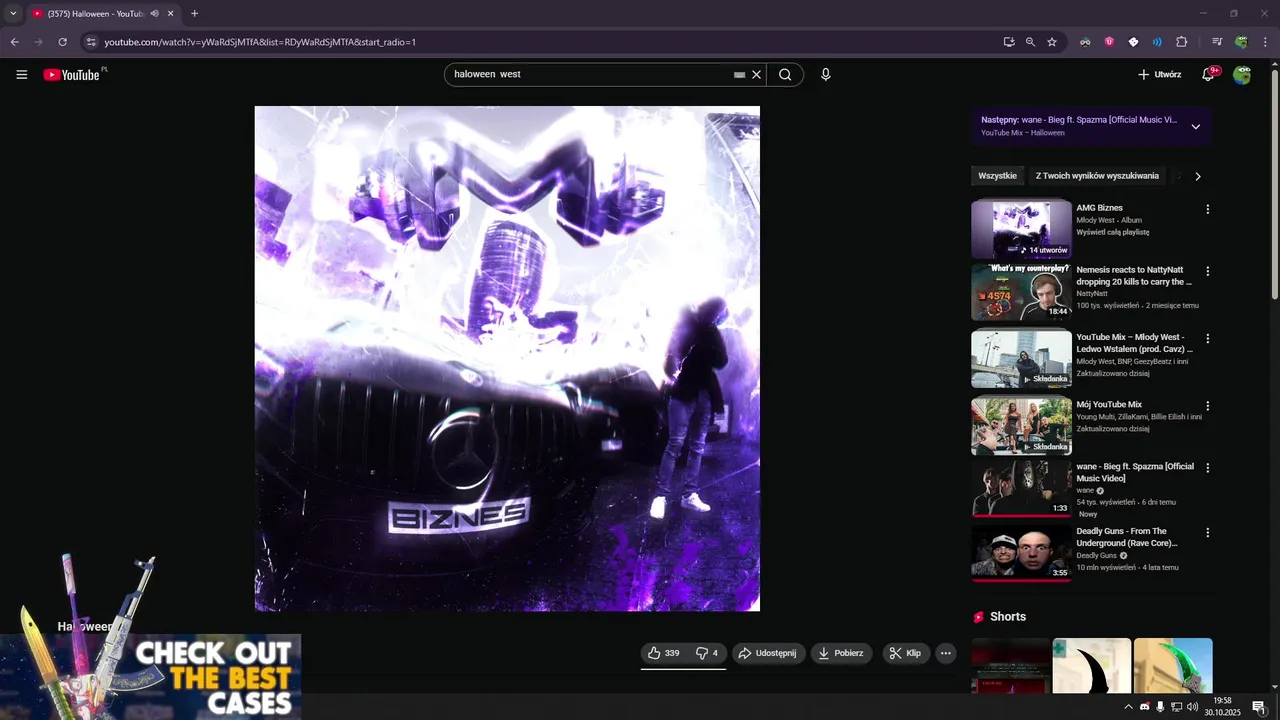Open the tab search dropdown arrow

coord(13,14)
